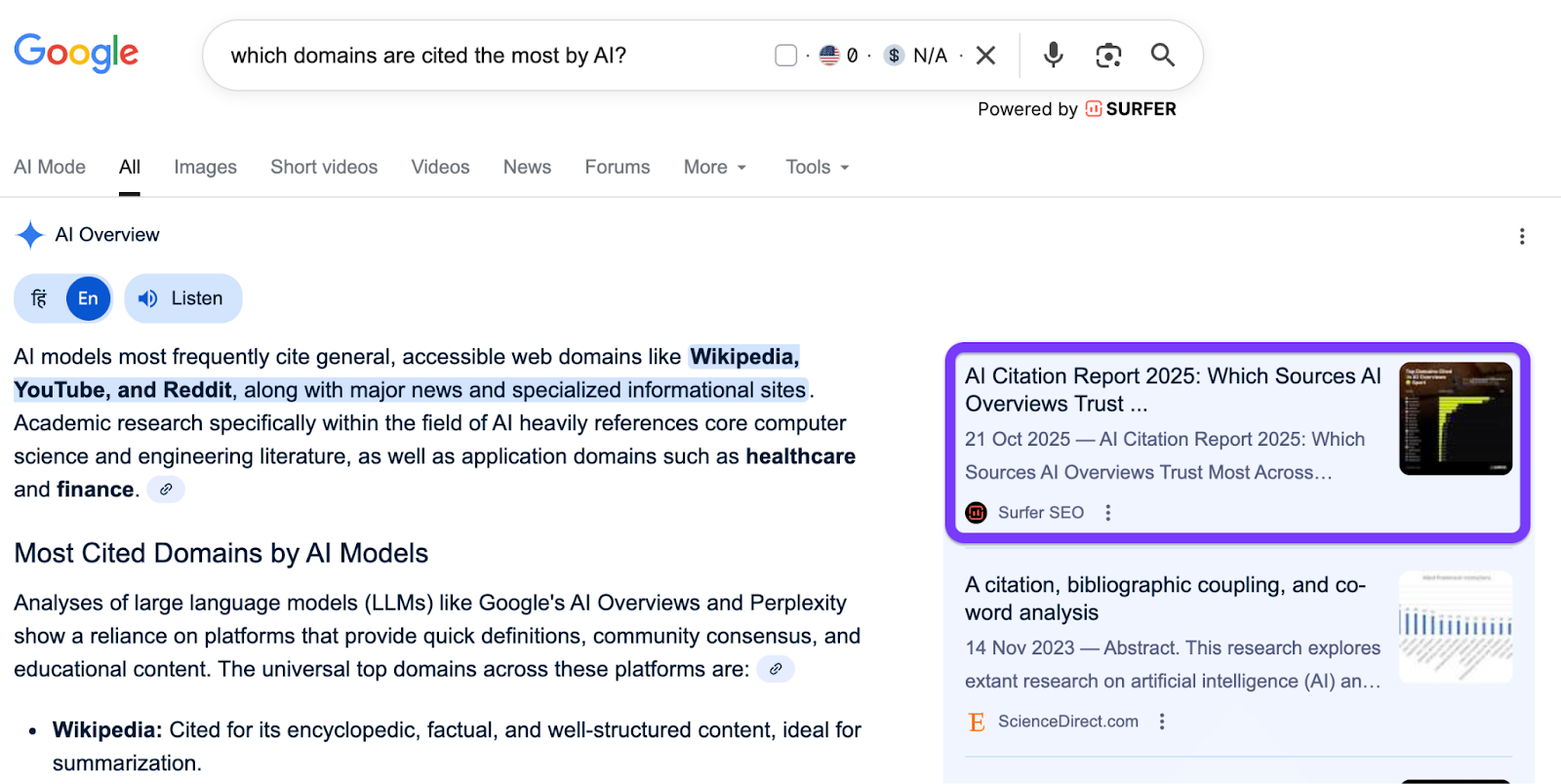This screenshot has width=1561, height=784.
Task: Click the Surfer SEO report thumbnail
Action: 1456,418
